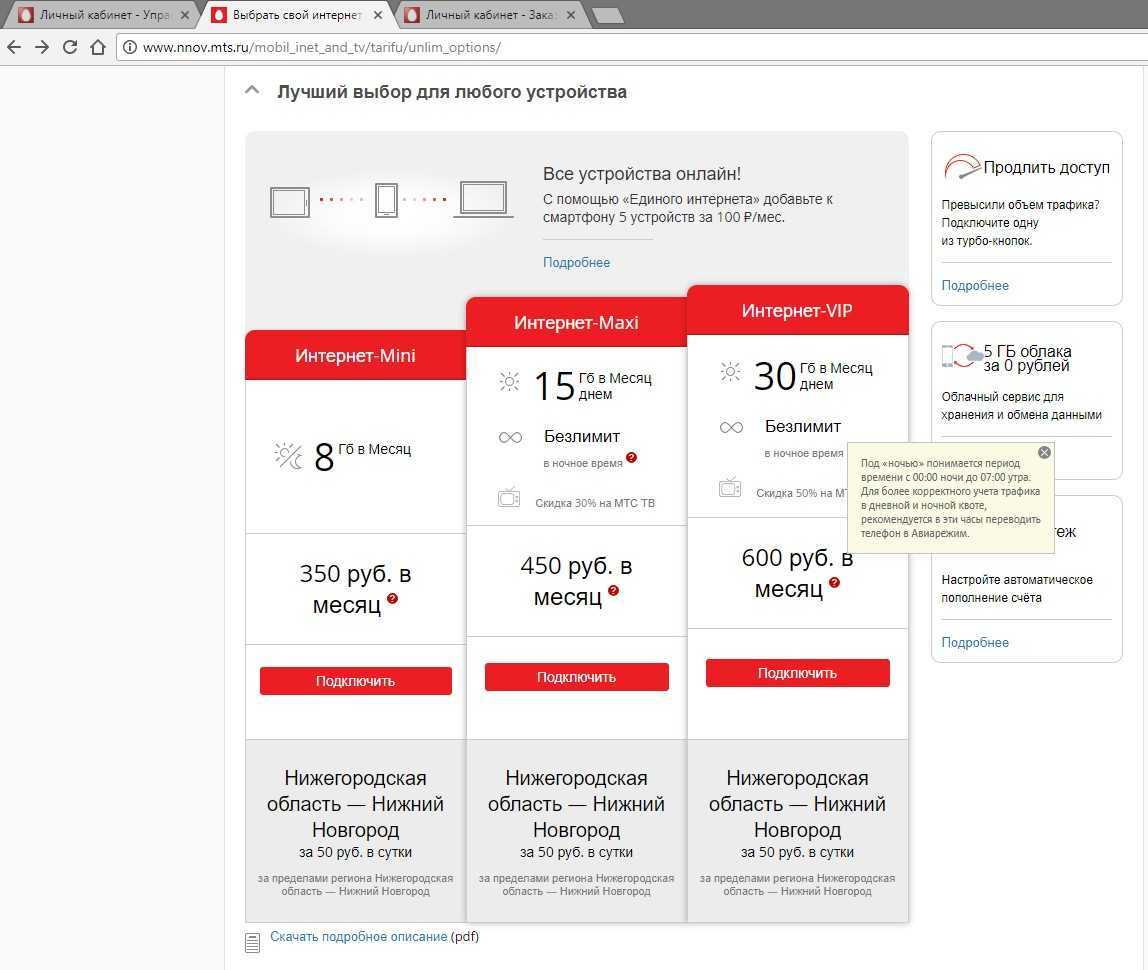1148x970 pixels.
Task: Open the browser home page
Action: pos(97,48)
